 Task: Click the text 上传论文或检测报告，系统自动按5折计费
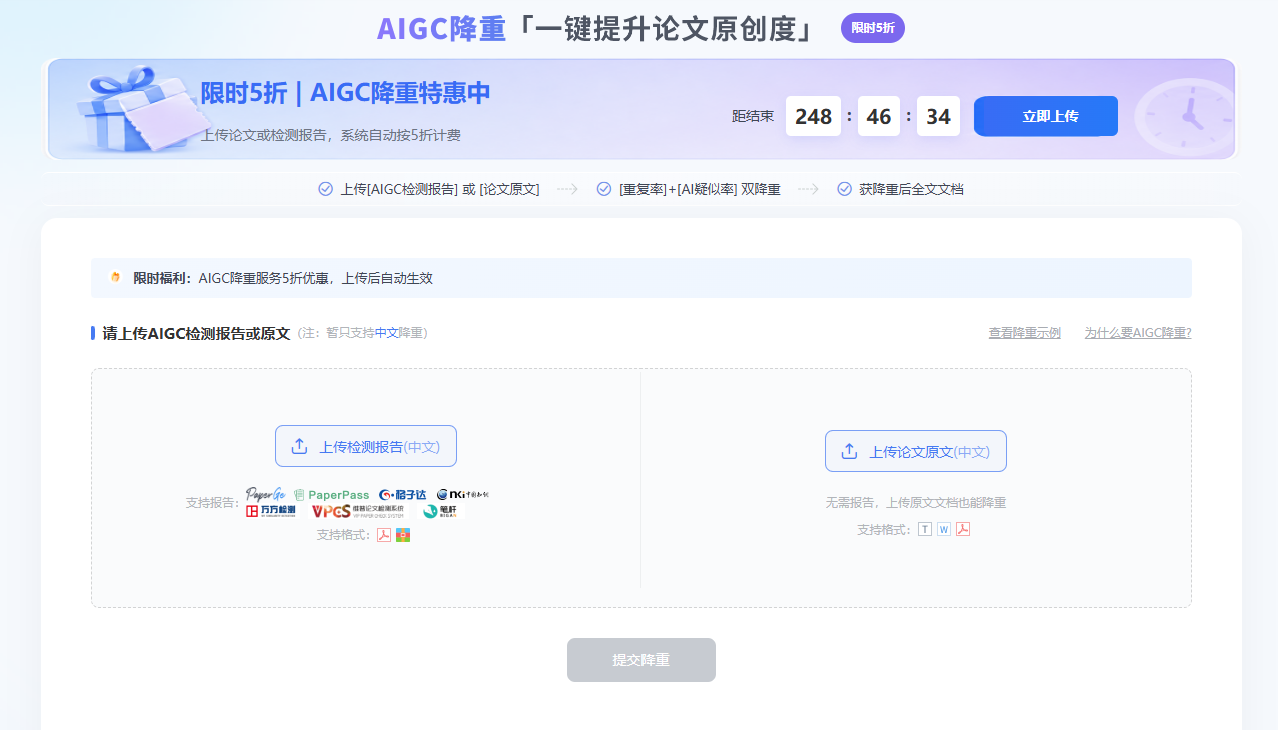(331, 135)
